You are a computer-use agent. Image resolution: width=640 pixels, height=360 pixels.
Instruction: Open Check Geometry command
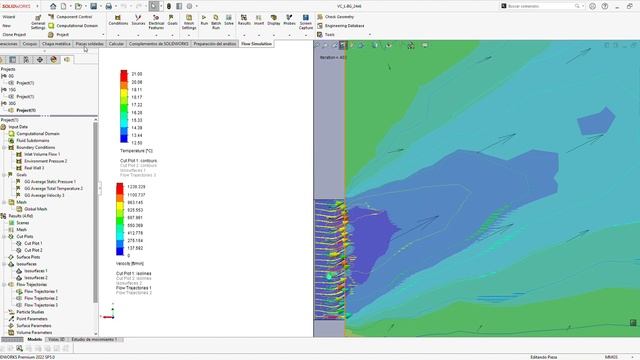tap(336, 17)
